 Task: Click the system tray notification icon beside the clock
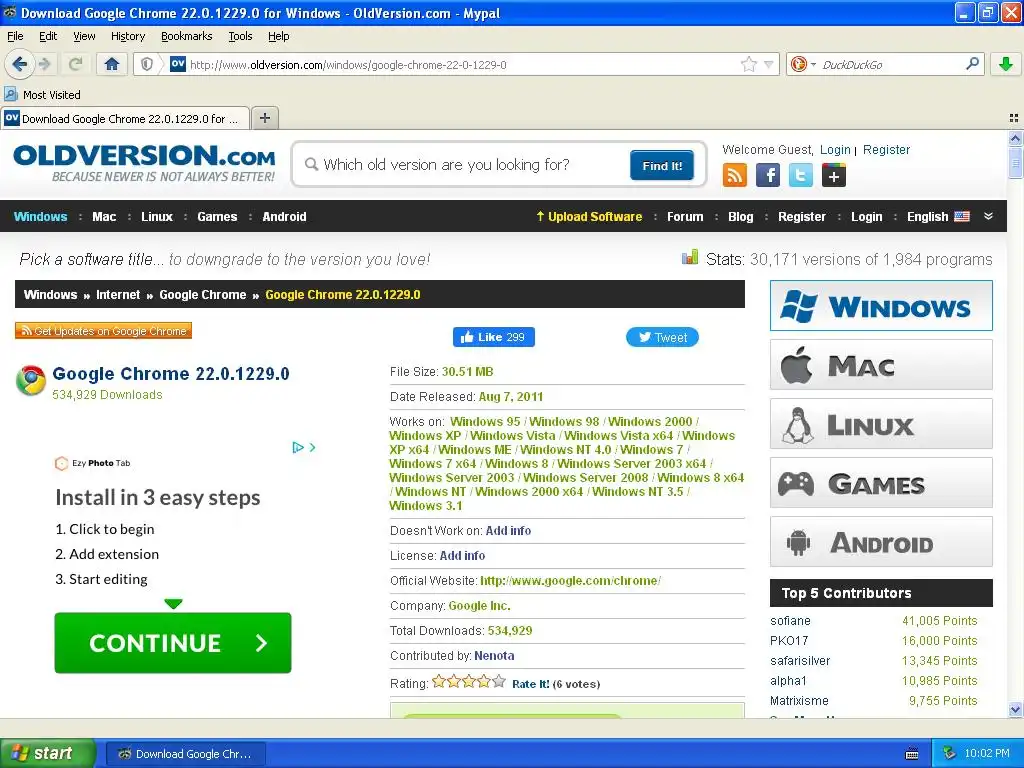point(950,753)
